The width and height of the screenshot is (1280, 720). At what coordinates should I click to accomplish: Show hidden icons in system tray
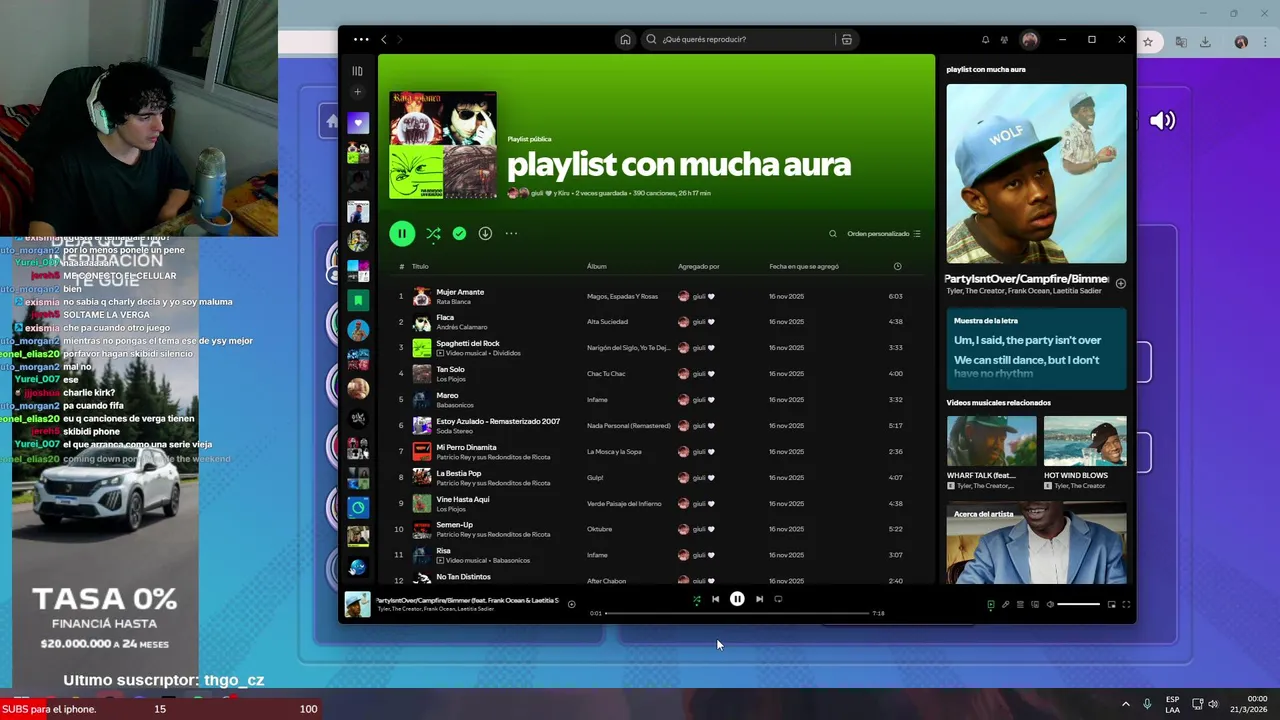[x=1125, y=704]
